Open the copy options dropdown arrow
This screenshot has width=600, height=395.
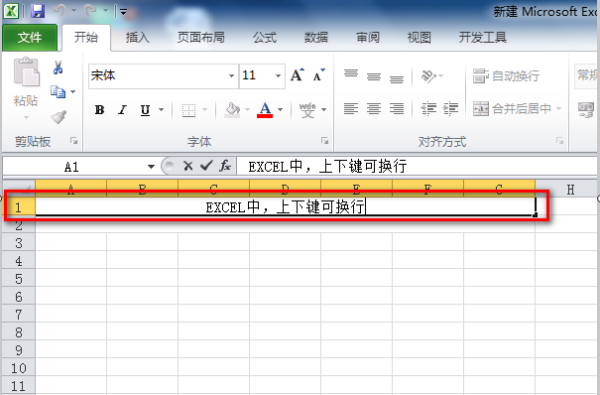(x=73, y=92)
